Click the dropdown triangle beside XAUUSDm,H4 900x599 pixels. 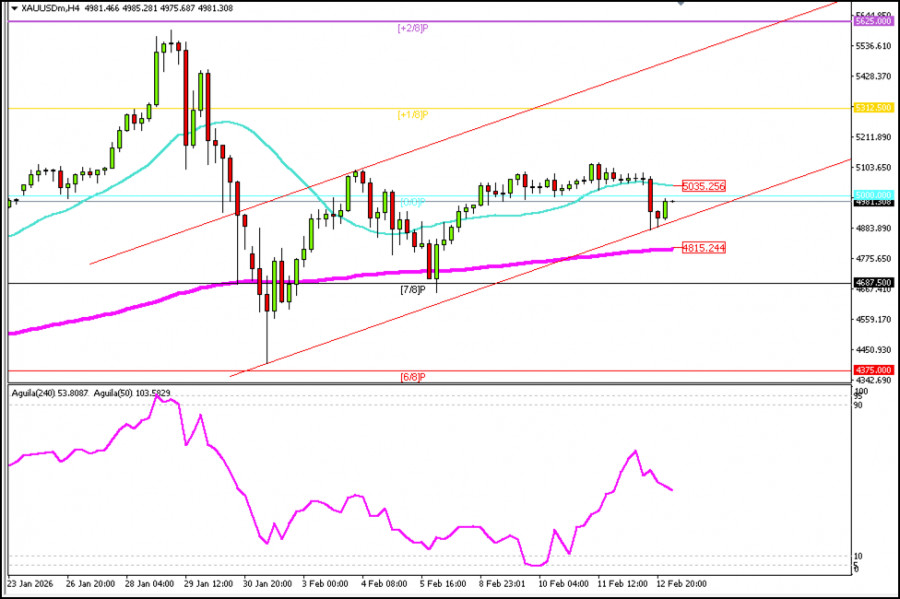point(14,9)
